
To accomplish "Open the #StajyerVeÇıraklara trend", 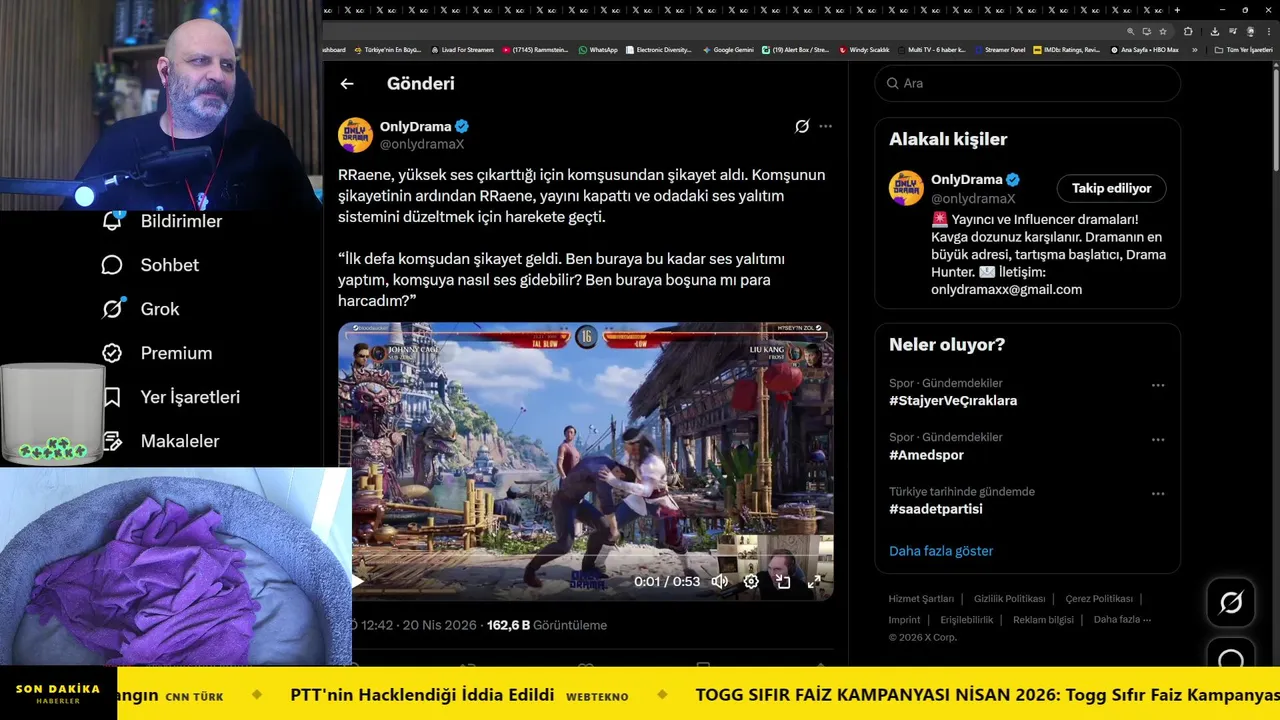I will tap(953, 401).
